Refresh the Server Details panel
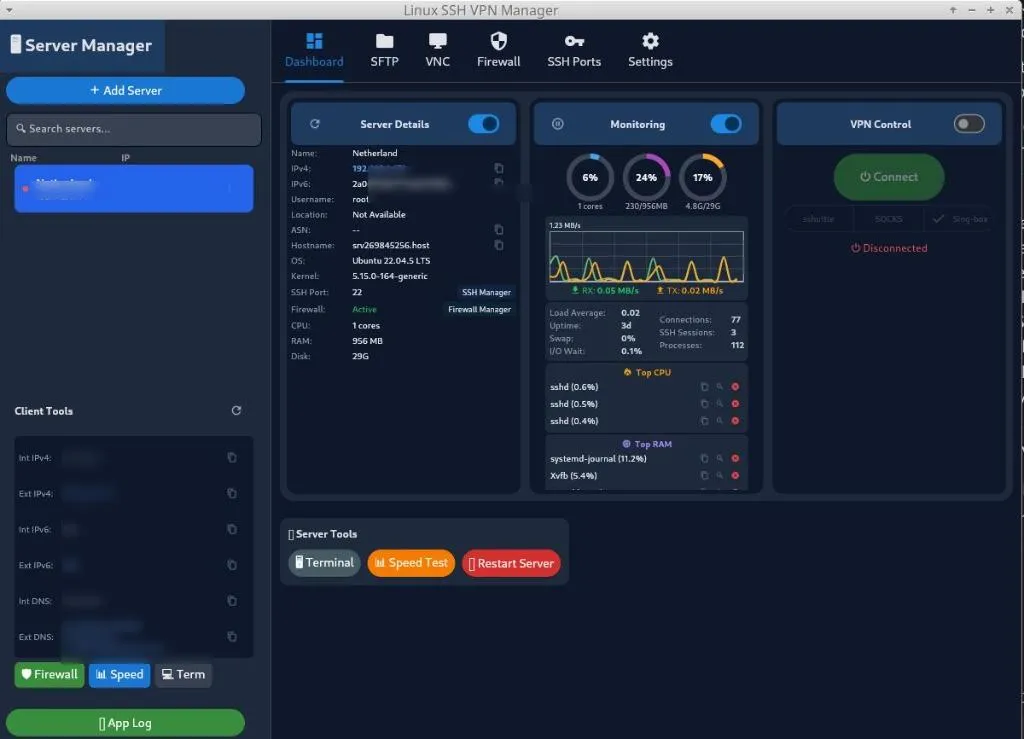Image resolution: width=1024 pixels, height=739 pixels. [315, 124]
